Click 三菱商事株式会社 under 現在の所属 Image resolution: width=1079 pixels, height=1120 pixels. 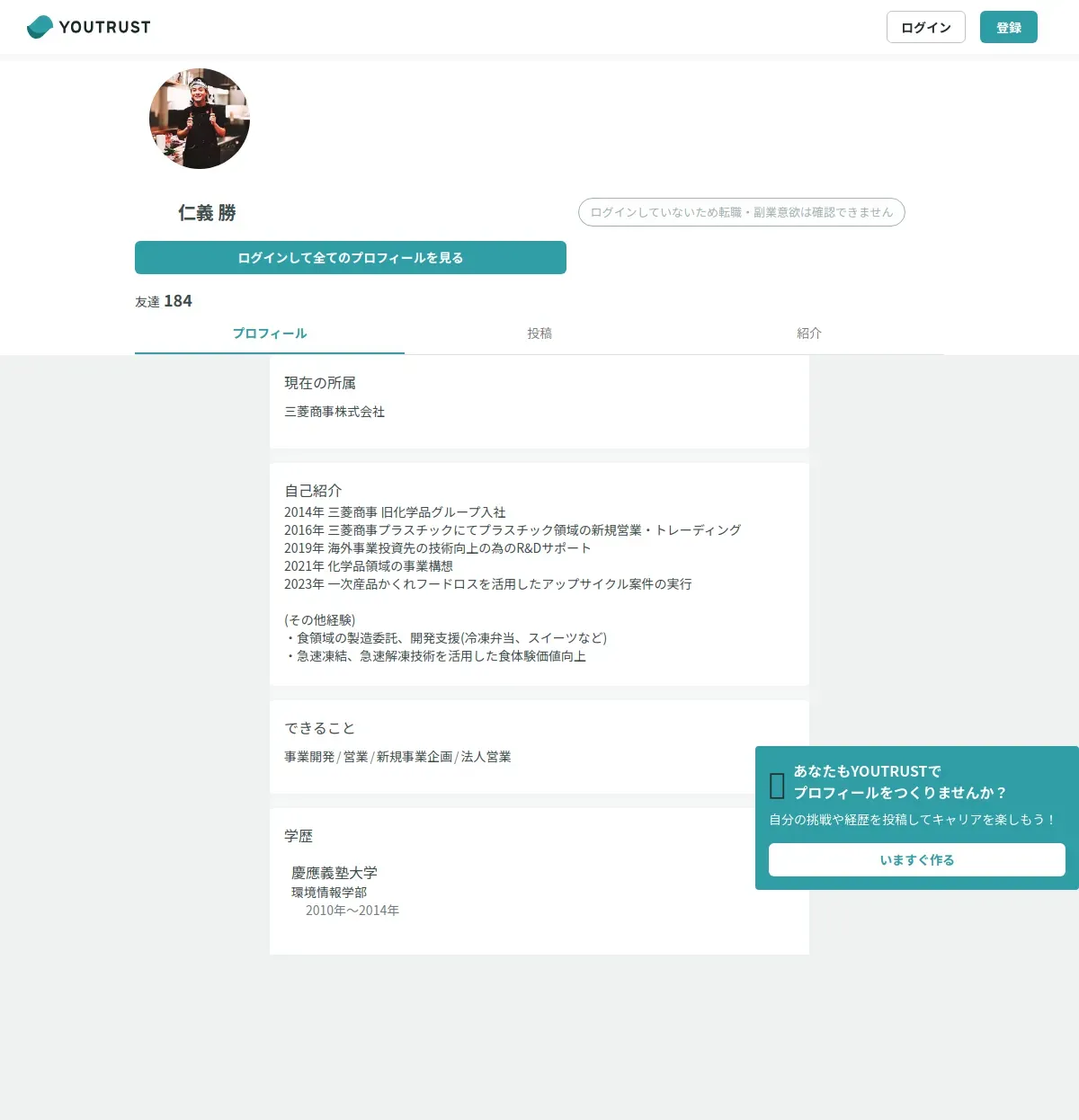point(334,412)
